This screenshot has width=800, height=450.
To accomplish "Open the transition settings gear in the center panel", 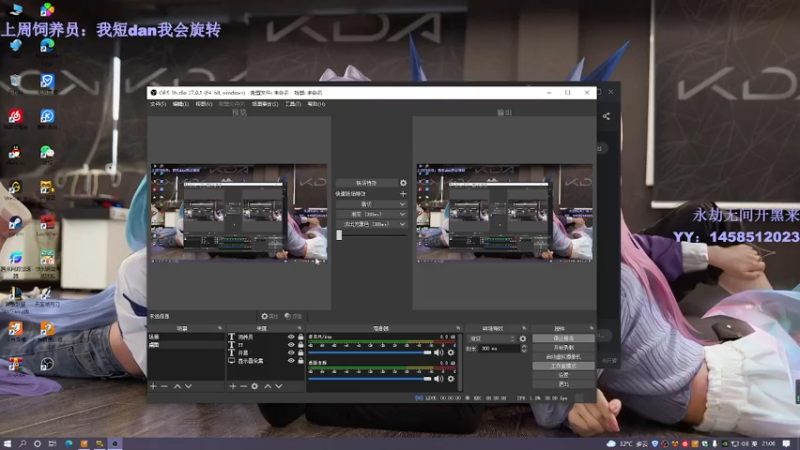I will pos(403,183).
